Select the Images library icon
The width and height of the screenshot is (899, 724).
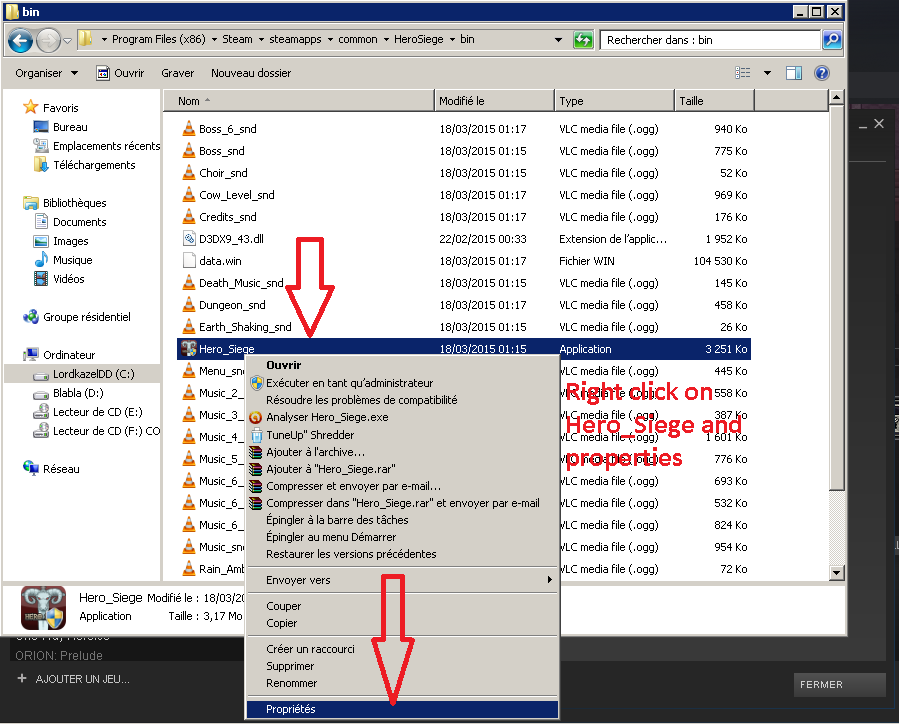pyautogui.click(x=41, y=241)
